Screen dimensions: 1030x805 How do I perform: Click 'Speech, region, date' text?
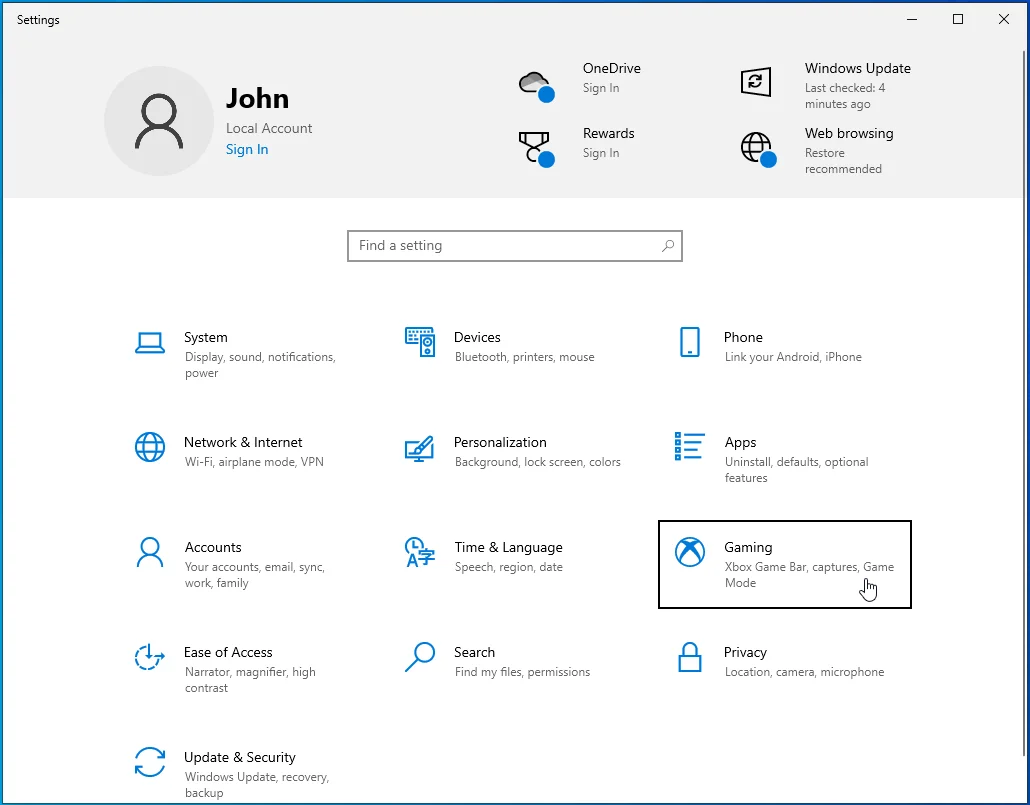pyautogui.click(x=508, y=567)
